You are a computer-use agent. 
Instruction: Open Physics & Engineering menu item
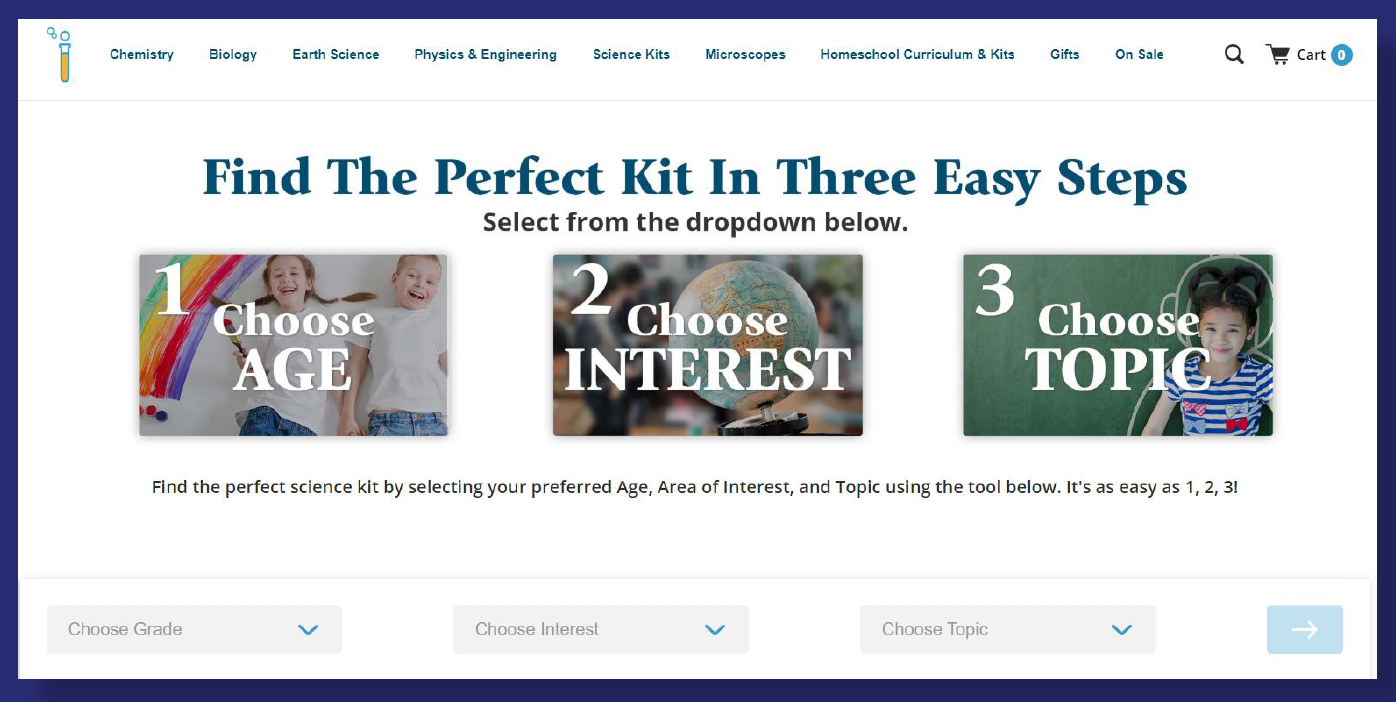[486, 55]
